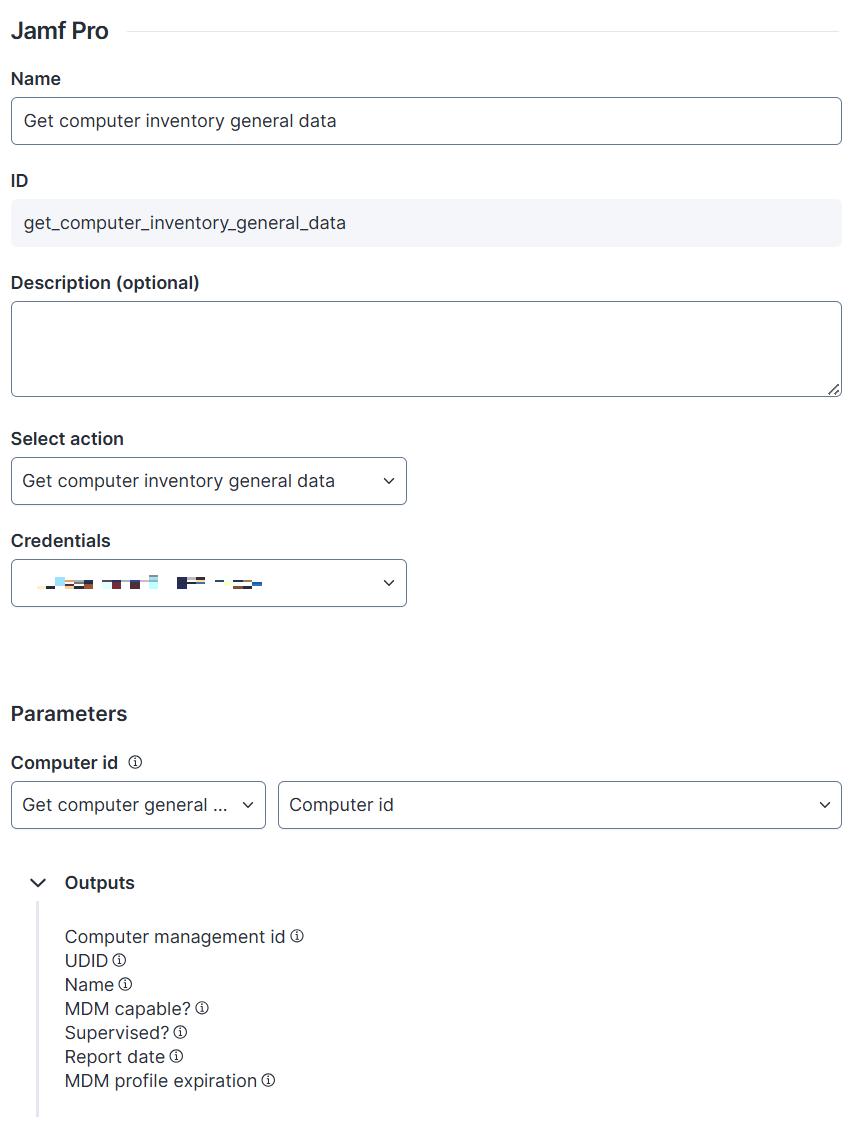Open the Select action dropdown
This screenshot has width=863, height=1121.
pos(208,481)
